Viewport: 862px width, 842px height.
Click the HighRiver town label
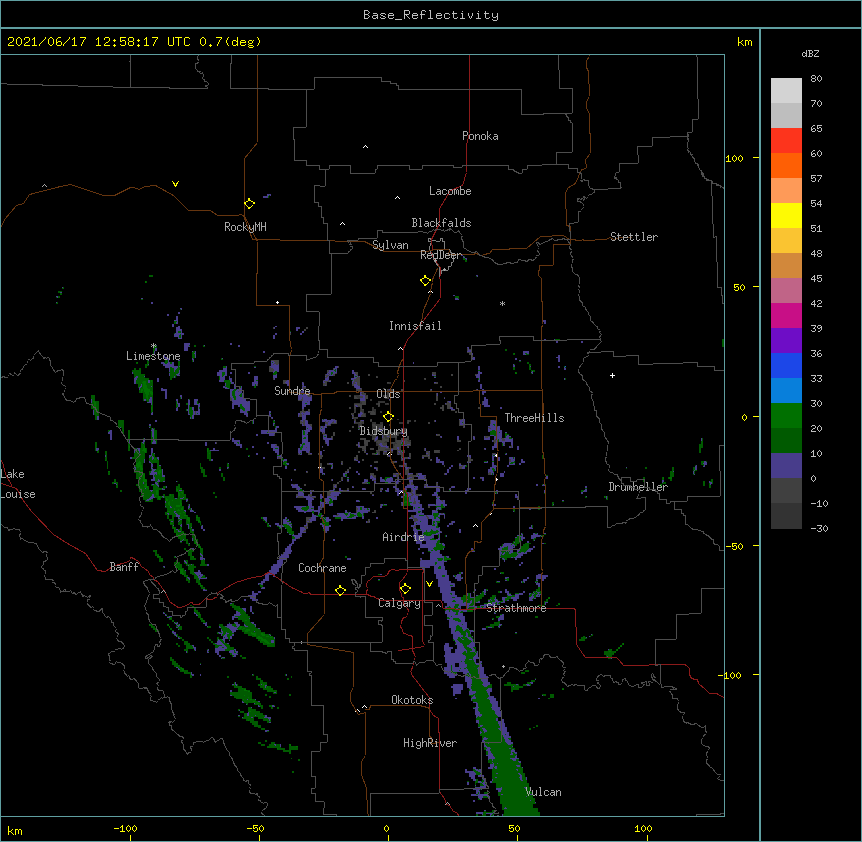(430, 743)
